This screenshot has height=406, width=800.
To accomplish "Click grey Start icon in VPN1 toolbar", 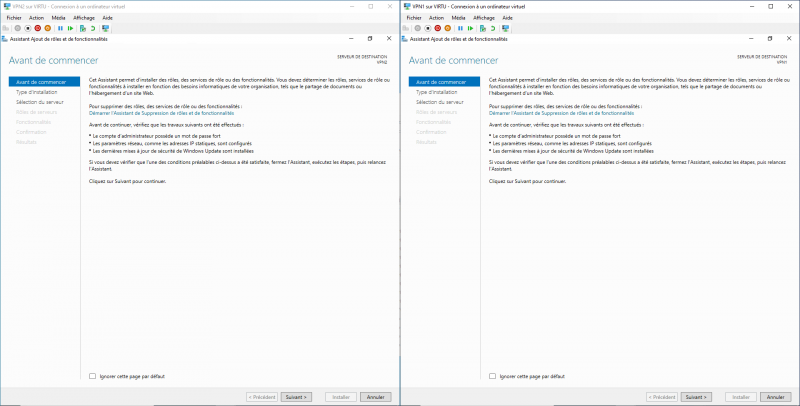I will coord(418,28).
